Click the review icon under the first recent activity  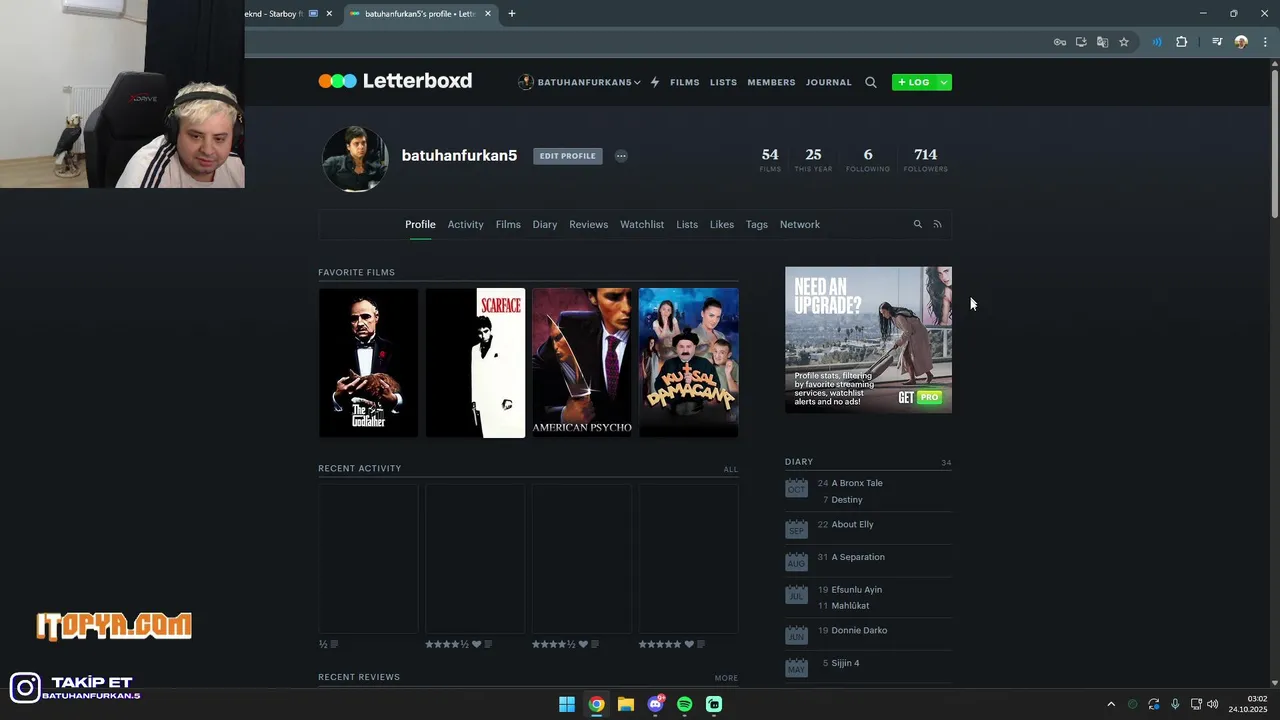pyautogui.click(x=334, y=644)
